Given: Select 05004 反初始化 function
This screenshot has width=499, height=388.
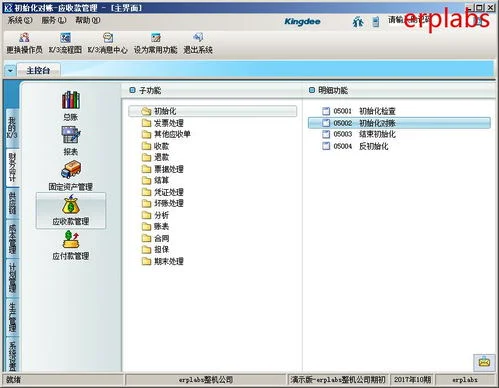Looking at the screenshot, I should (355, 146).
